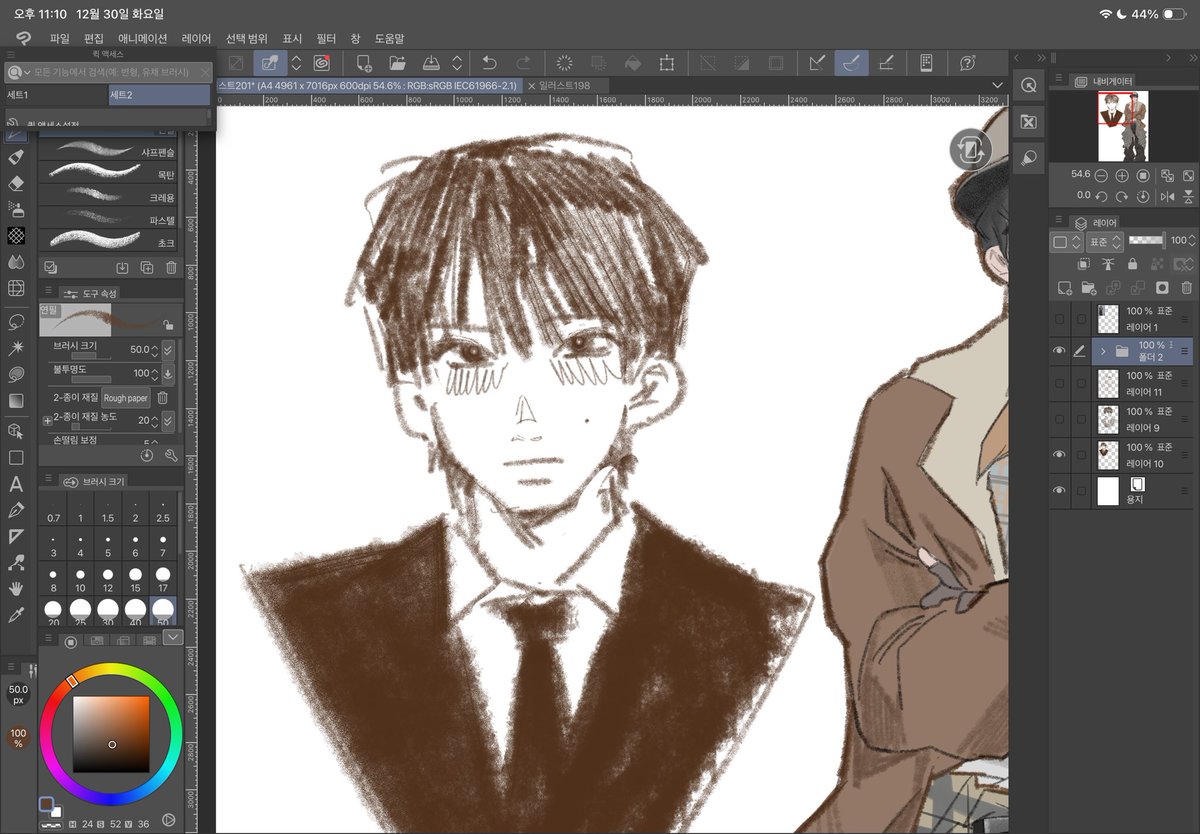Image resolution: width=1200 pixels, height=834 pixels.
Task: Select the Auto select magic wand tool
Action: click(16, 348)
